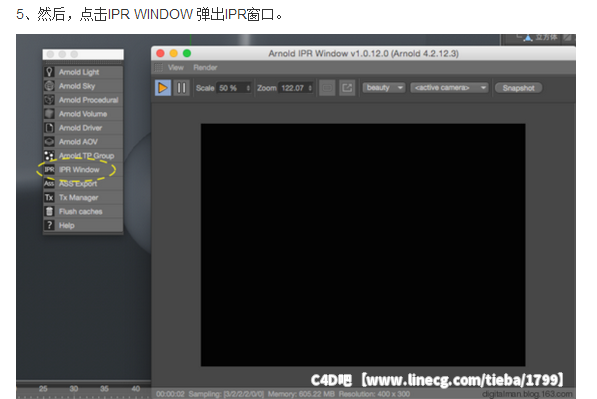Screen dimensions: 597x399
Task: Take a Snapshot of the render
Action: 518,88
